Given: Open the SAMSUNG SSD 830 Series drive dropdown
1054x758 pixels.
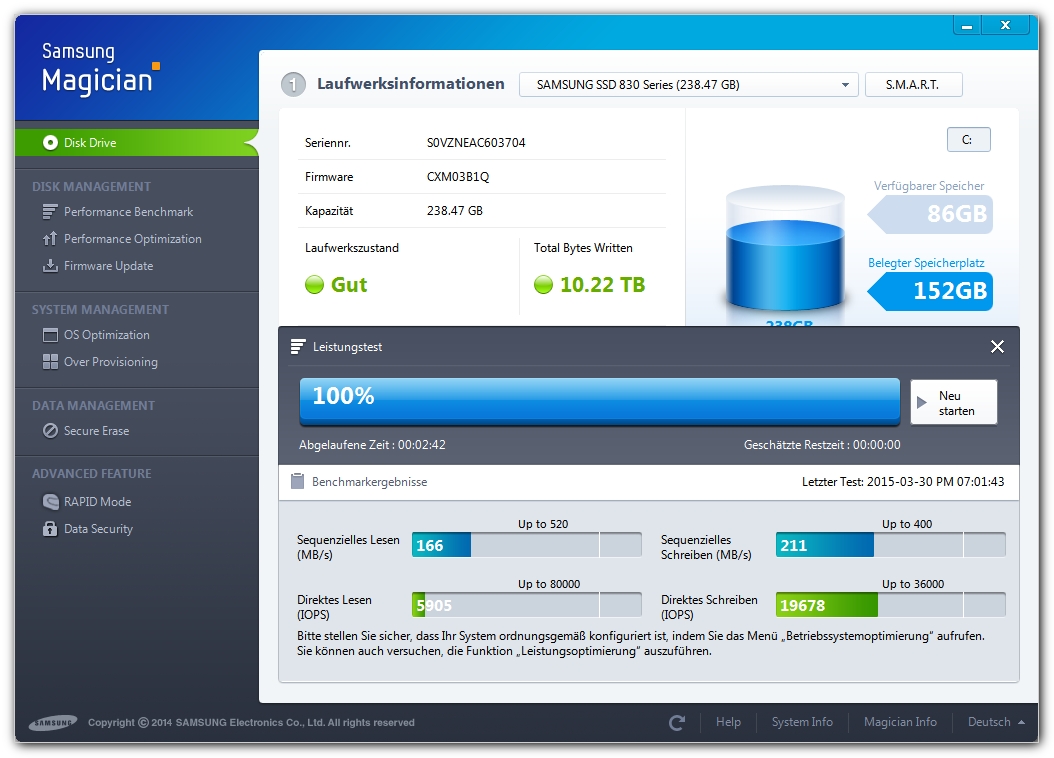Looking at the screenshot, I should coord(688,85).
